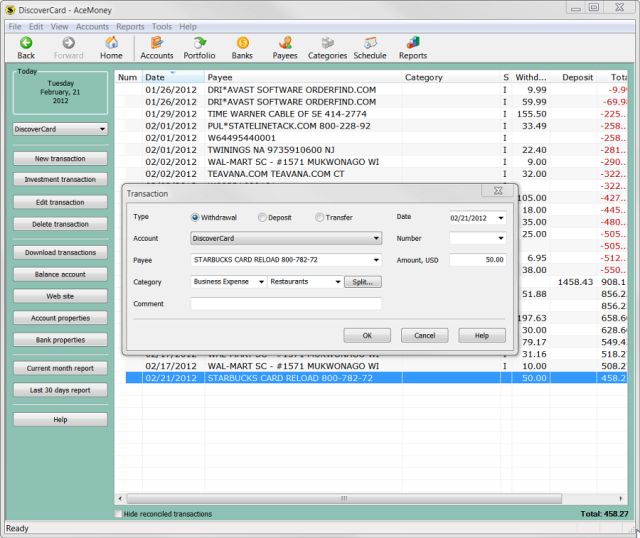Open the Accounts menu
This screenshot has width=640, height=538.
coord(92,27)
